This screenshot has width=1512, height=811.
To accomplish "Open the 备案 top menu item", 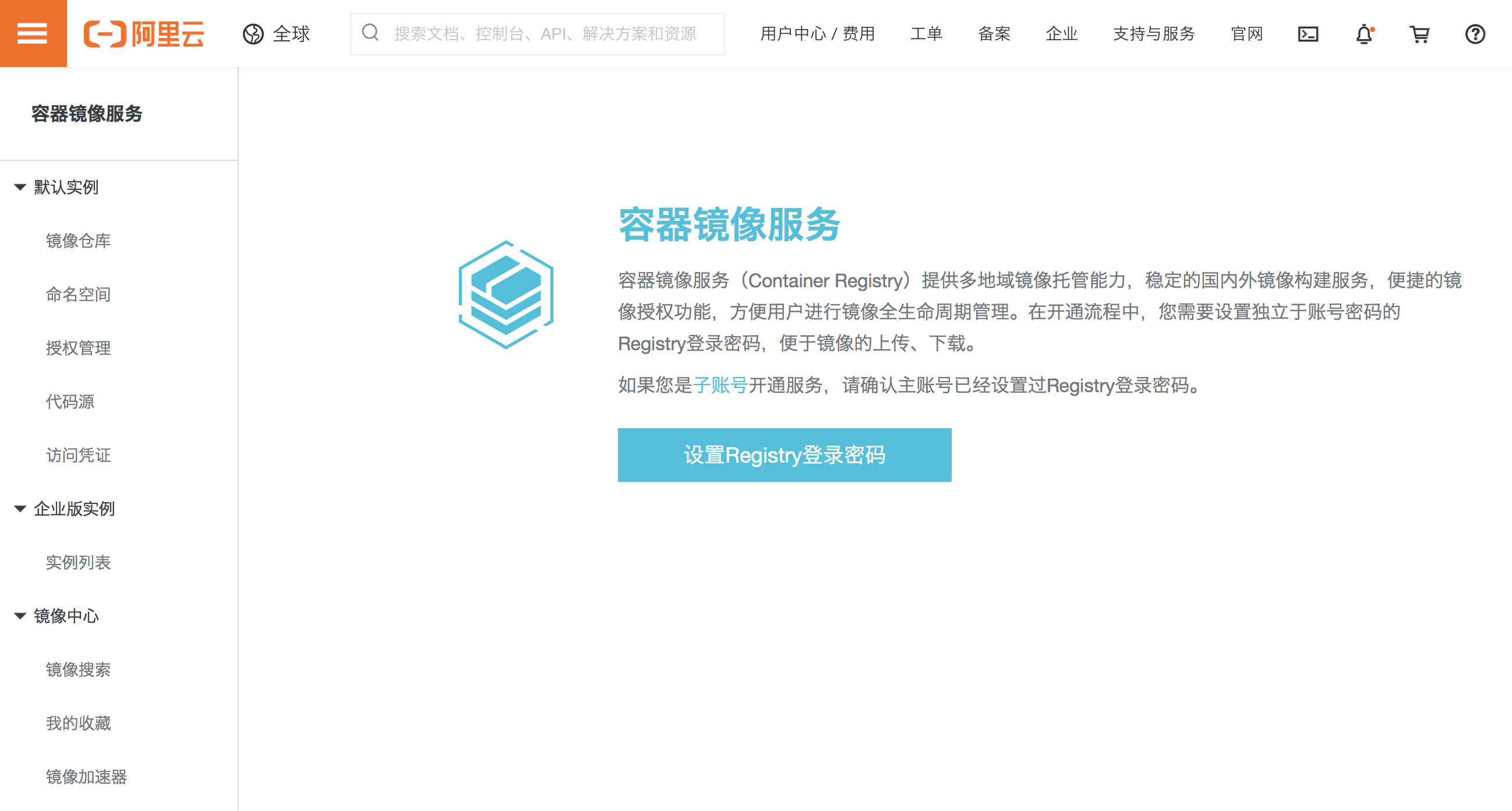I will point(994,34).
